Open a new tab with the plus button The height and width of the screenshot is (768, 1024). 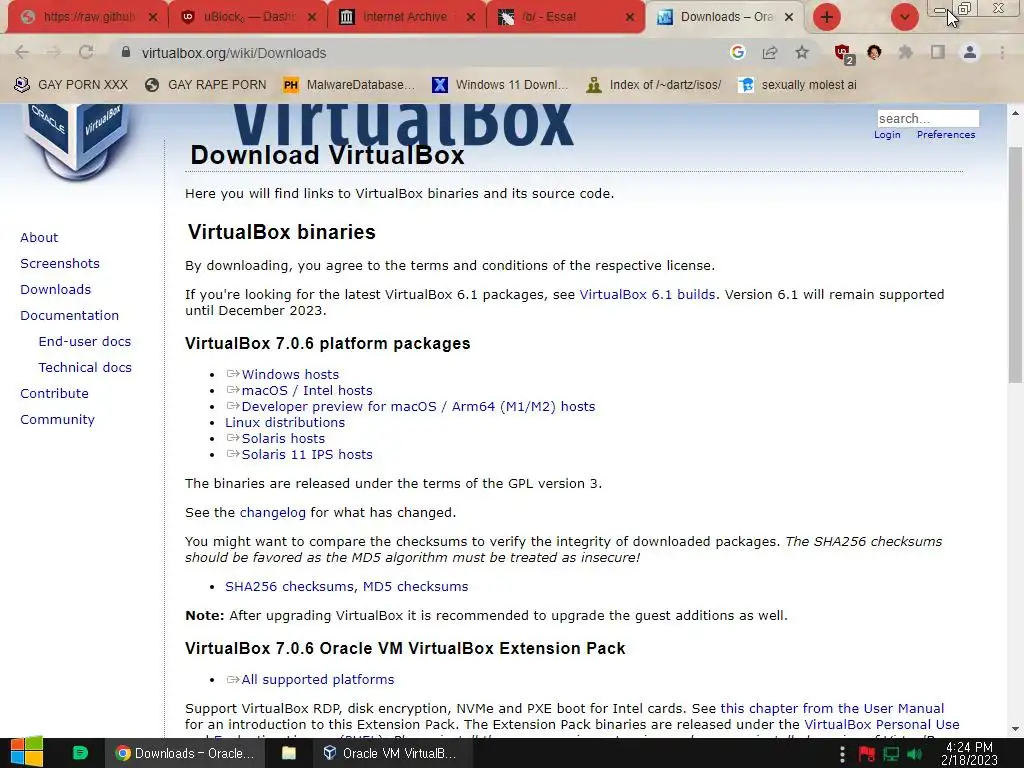coord(827,17)
